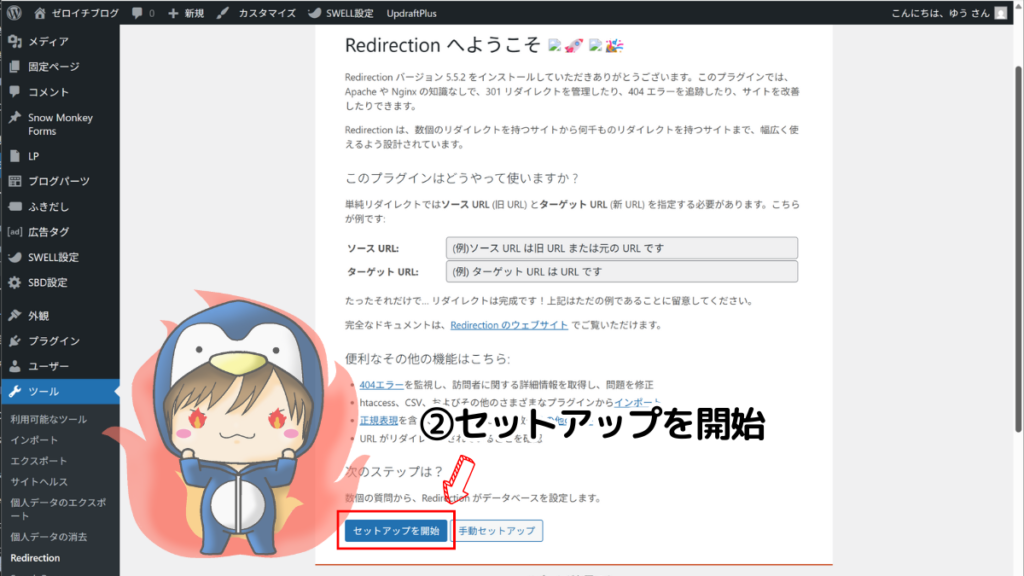Click the コメント speech bubble icon

(x=15, y=92)
